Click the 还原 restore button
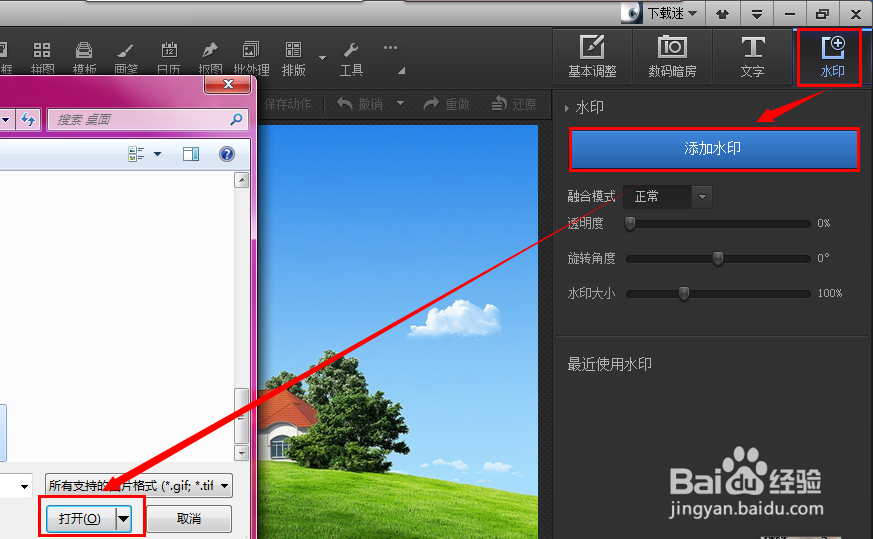873x539 pixels. [x=514, y=104]
